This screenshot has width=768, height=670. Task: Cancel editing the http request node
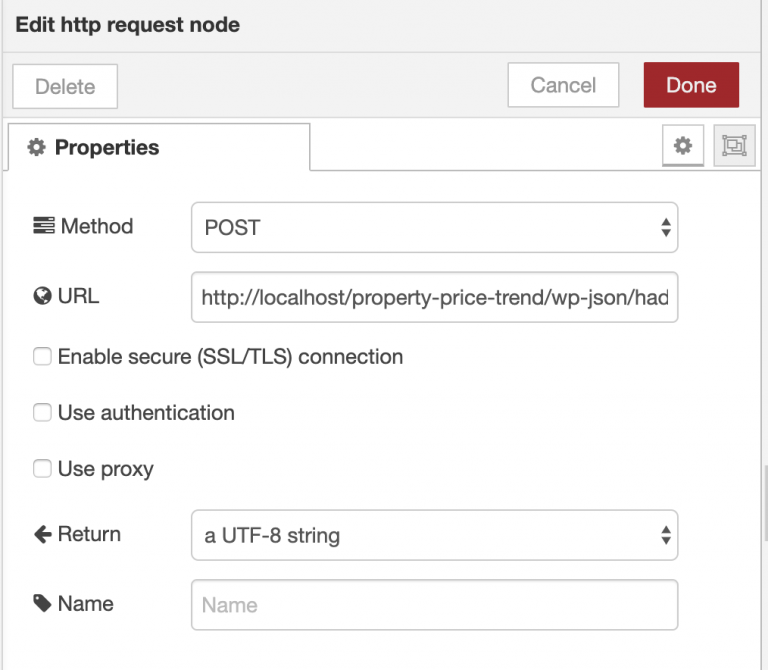point(563,85)
